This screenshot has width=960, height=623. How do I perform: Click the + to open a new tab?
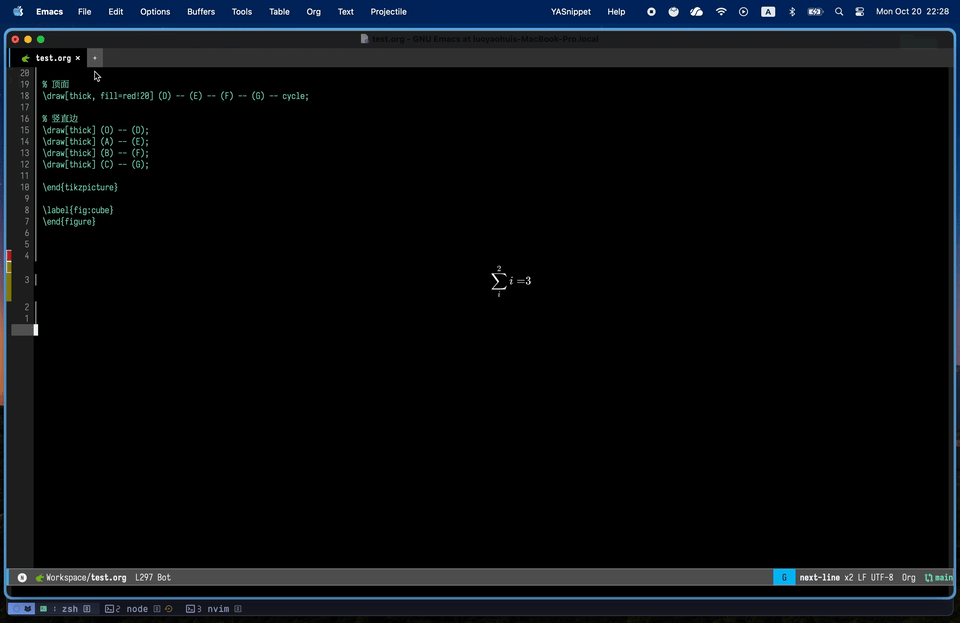(x=94, y=57)
